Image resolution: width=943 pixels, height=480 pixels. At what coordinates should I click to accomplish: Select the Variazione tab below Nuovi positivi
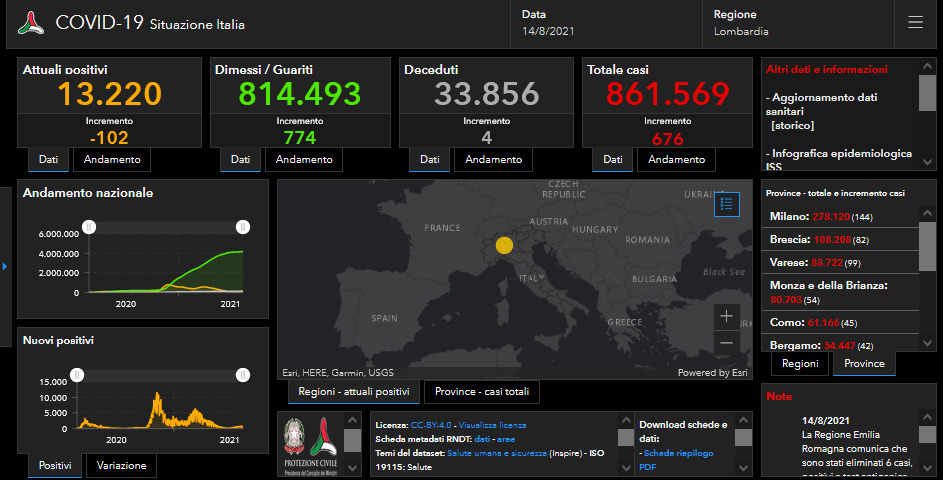121,465
